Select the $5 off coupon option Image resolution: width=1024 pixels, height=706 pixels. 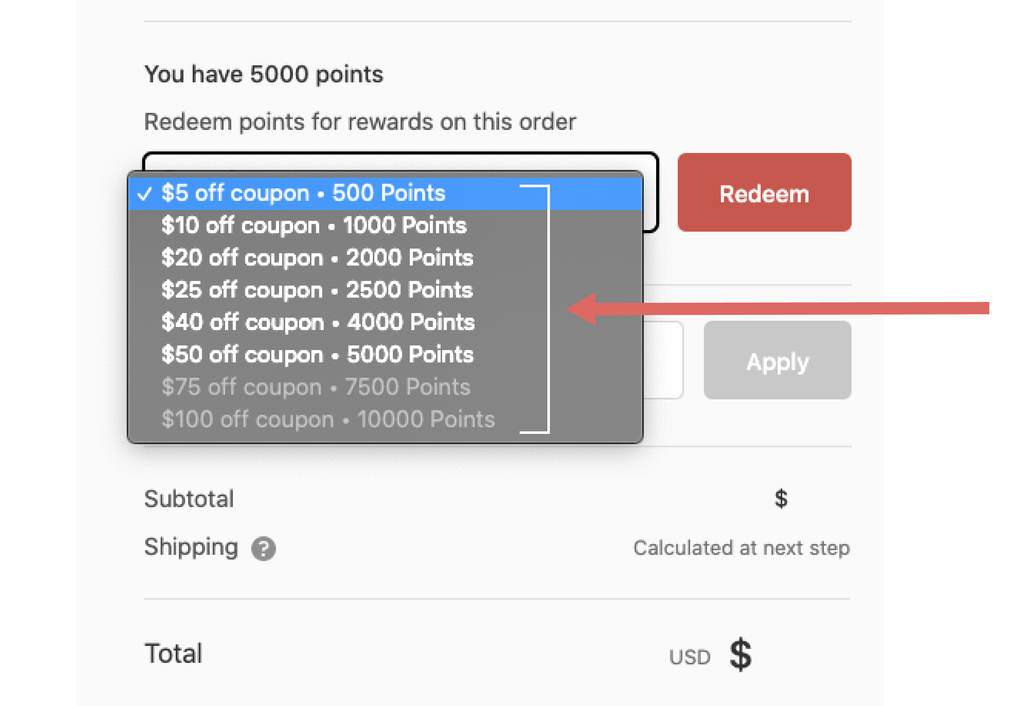pos(303,193)
